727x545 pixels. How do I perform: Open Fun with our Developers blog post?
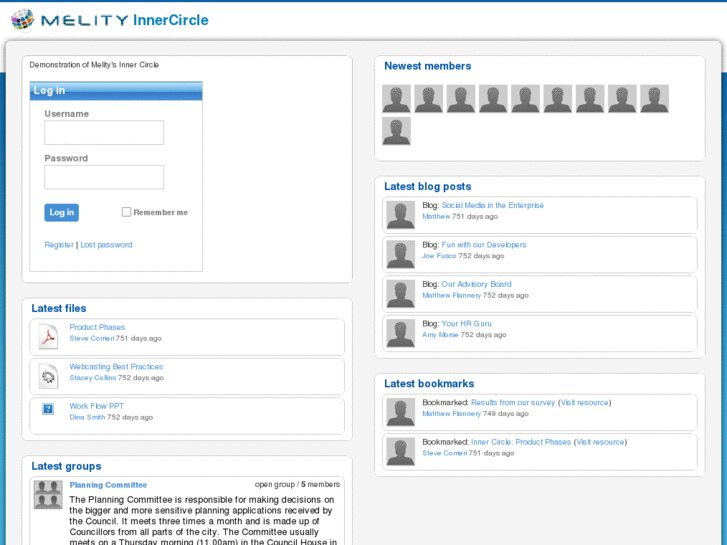click(x=484, y=244)
